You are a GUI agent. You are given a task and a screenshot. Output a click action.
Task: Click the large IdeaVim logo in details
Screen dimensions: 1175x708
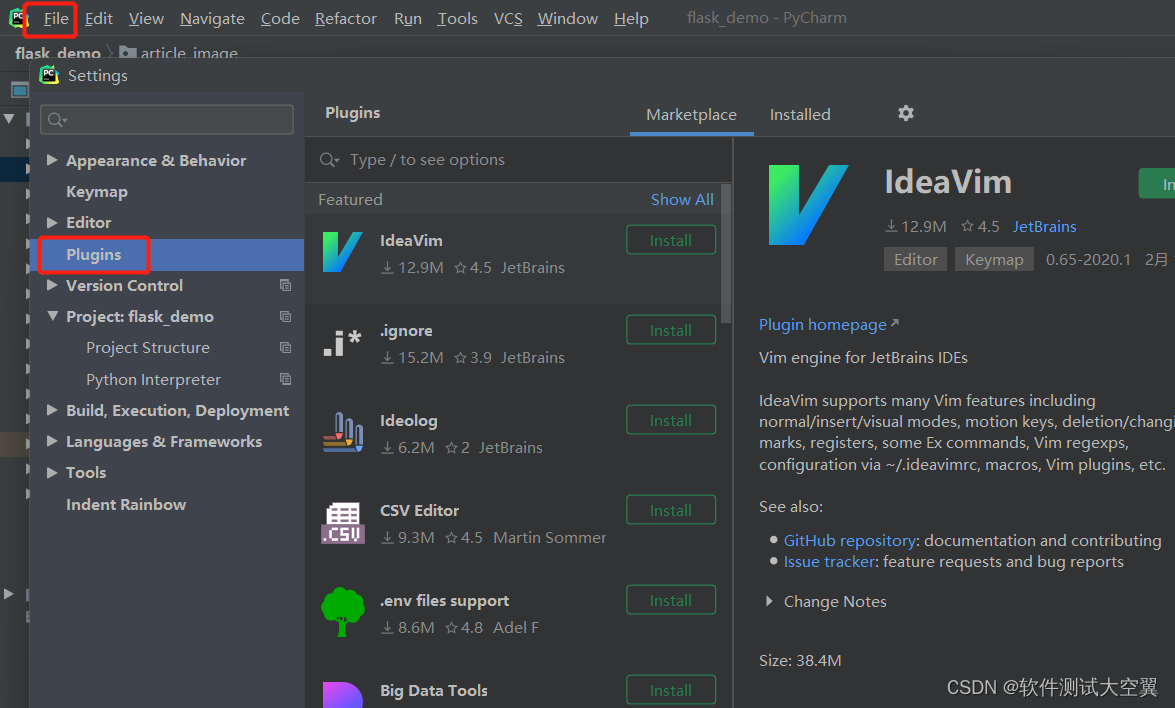pos(809,205)
